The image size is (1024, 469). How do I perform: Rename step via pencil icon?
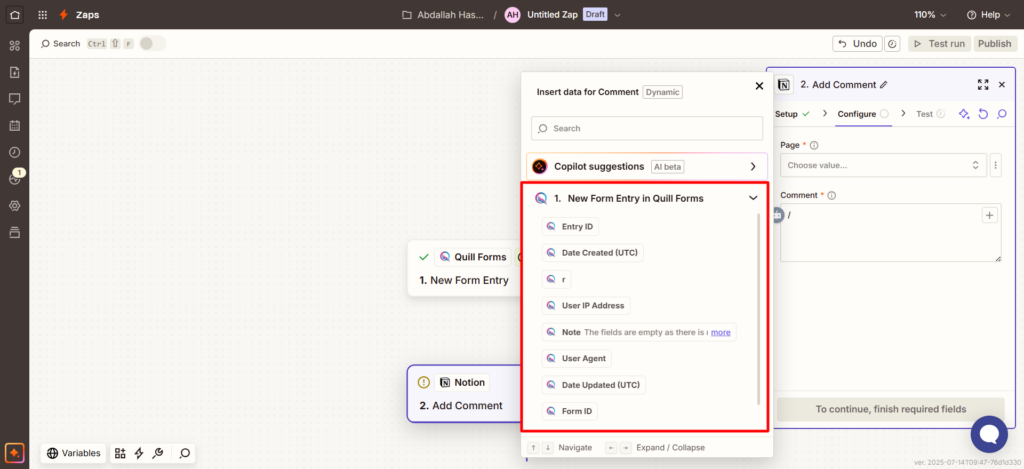(884, 84)
